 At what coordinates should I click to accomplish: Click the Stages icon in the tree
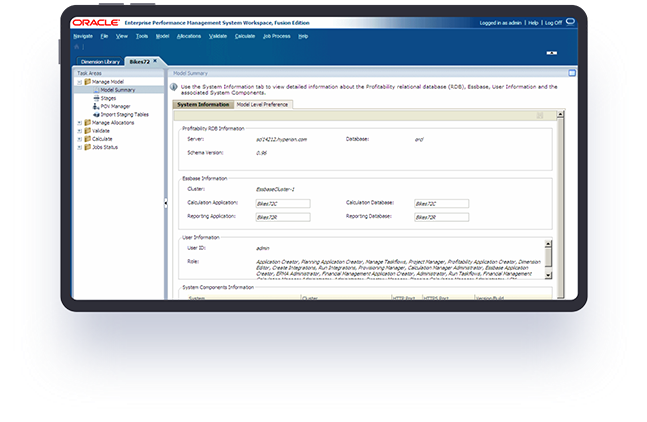pyautogui.click(x=97, y=98)
